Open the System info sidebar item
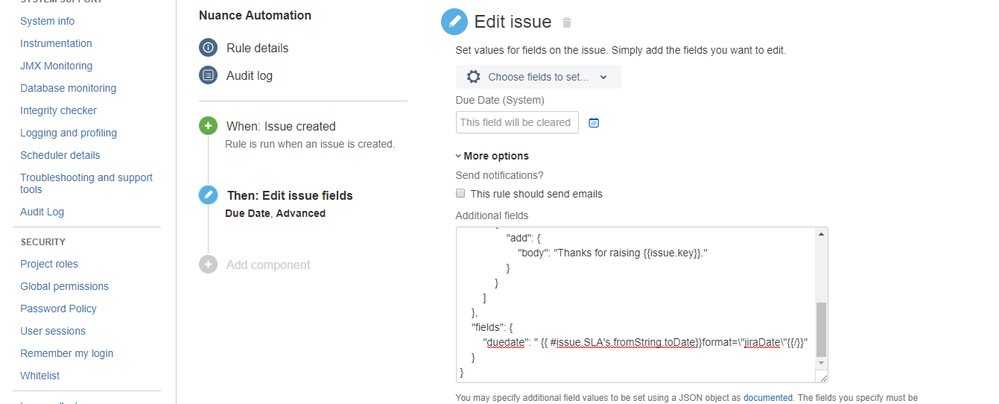The image size is (999, 404). click(47, 21)
